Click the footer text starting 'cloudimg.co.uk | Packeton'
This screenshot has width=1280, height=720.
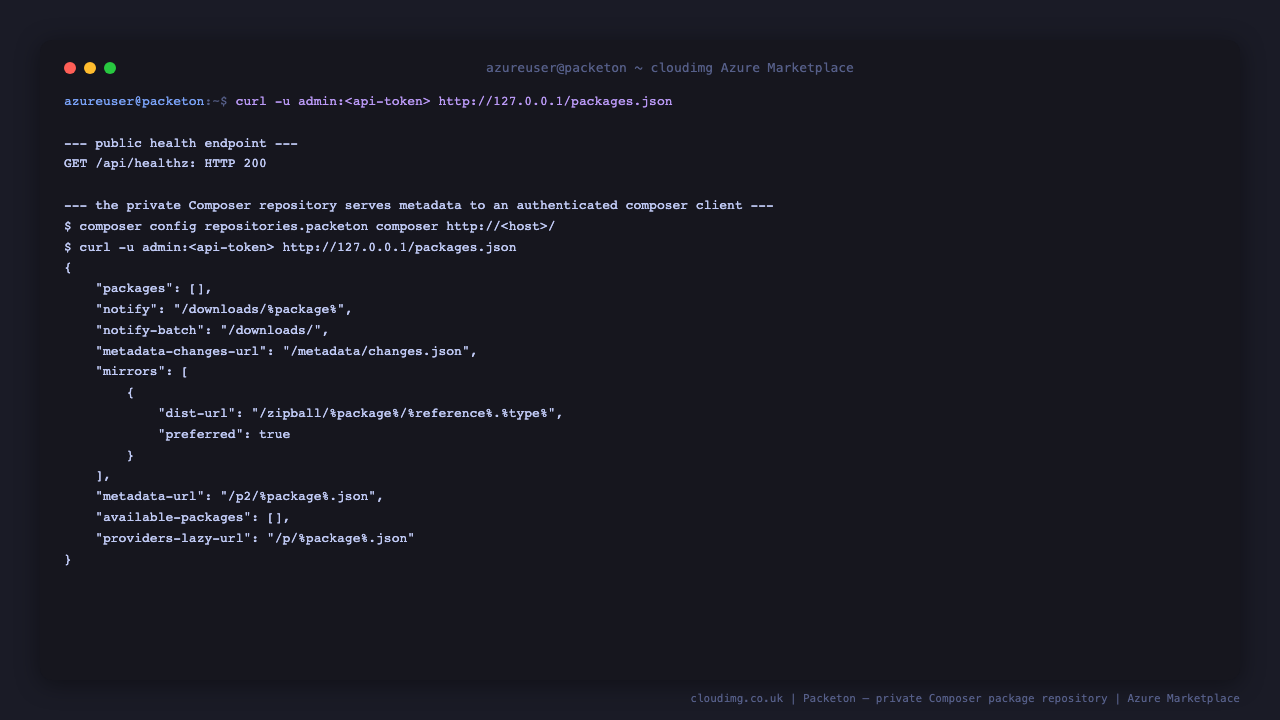965,698
